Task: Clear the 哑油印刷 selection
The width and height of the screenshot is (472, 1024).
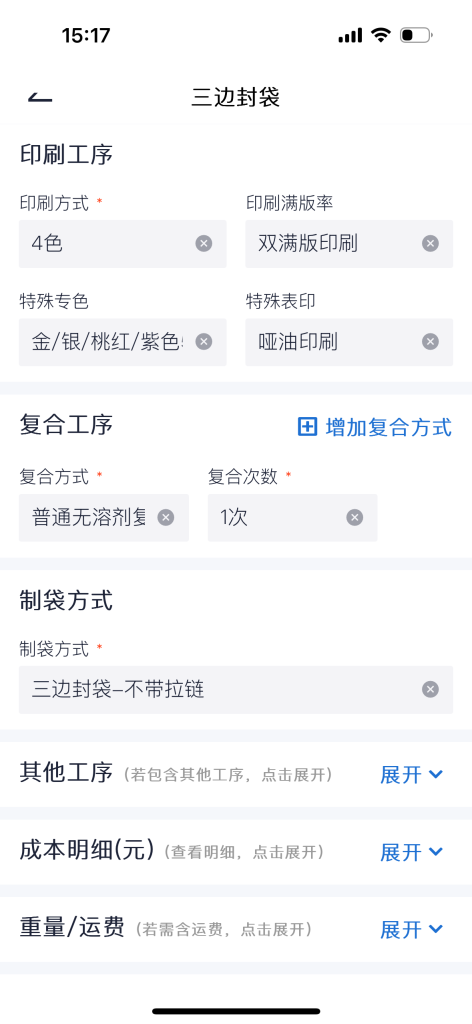Action: tap(430, 342)
